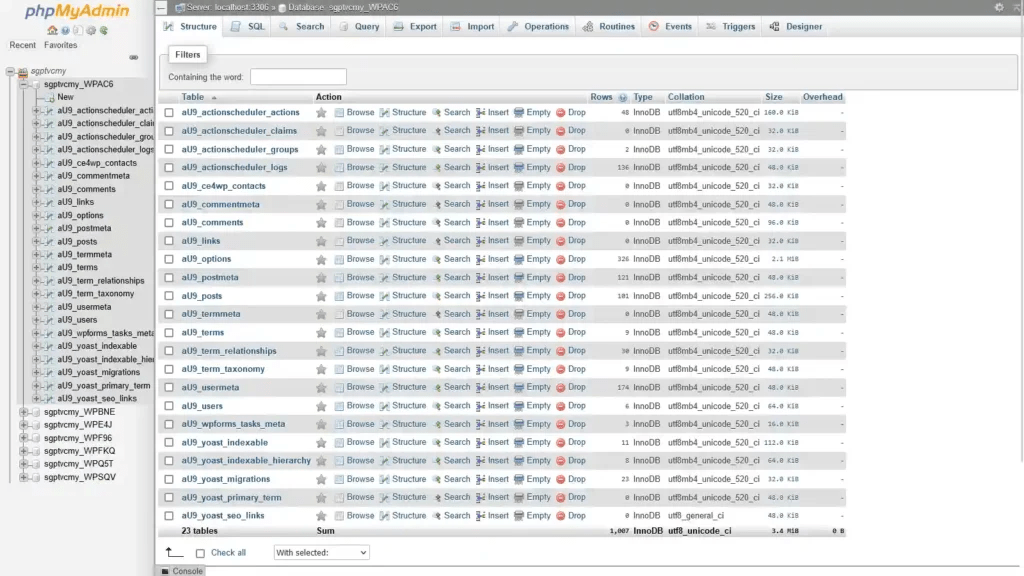The image size is (1024, 576).
Task: Click Insert icon for aU9_terms
Action: 480,332
